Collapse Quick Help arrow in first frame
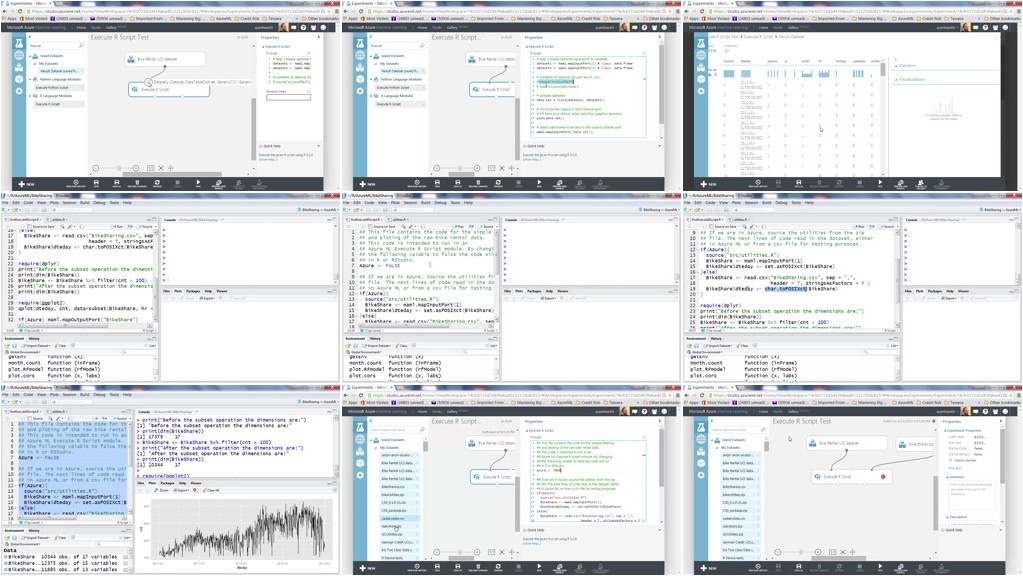 (318, 145)
